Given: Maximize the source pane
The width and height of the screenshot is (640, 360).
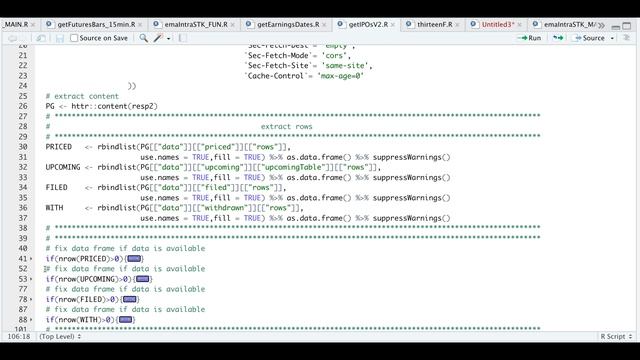Looking at the screenshot, I should [x=627, y=27].
